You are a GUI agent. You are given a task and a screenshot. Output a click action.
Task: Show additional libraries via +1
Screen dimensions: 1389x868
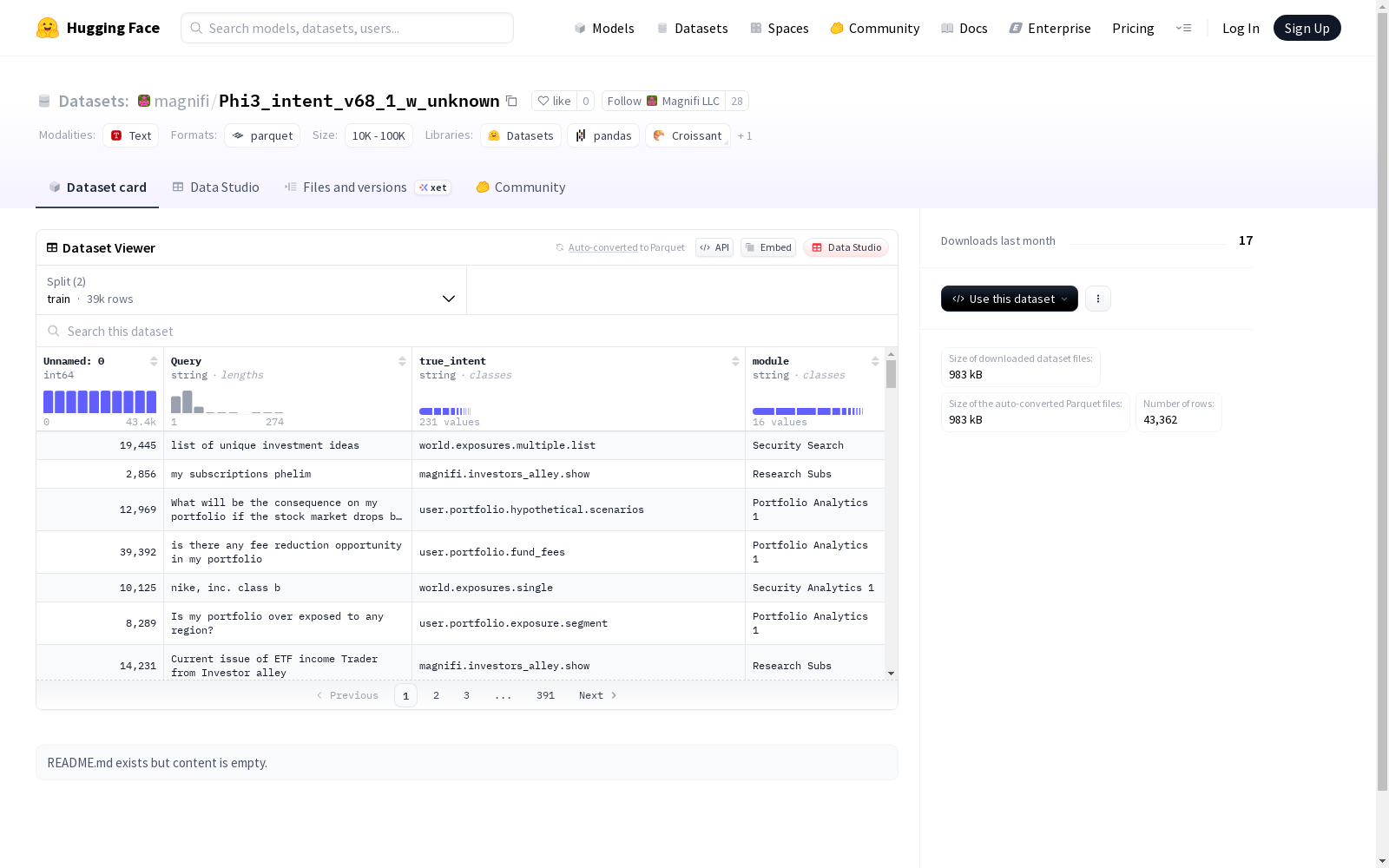point(745,136)
